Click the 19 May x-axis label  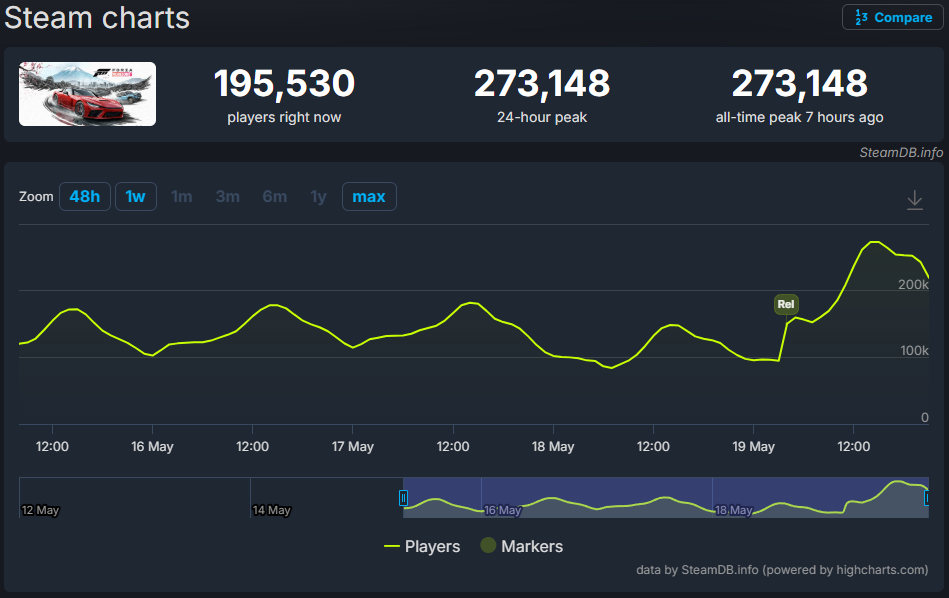click(754, 447)
